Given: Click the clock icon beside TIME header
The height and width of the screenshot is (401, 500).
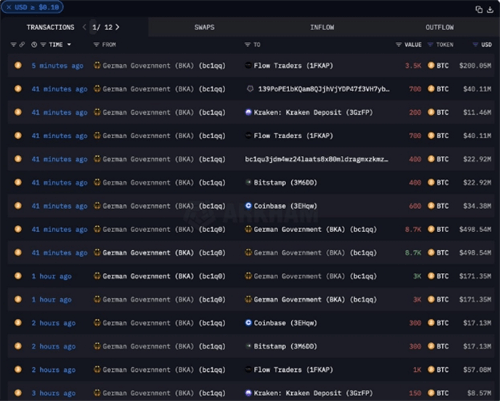Looking at the screenshot, I should pos(34,45).
